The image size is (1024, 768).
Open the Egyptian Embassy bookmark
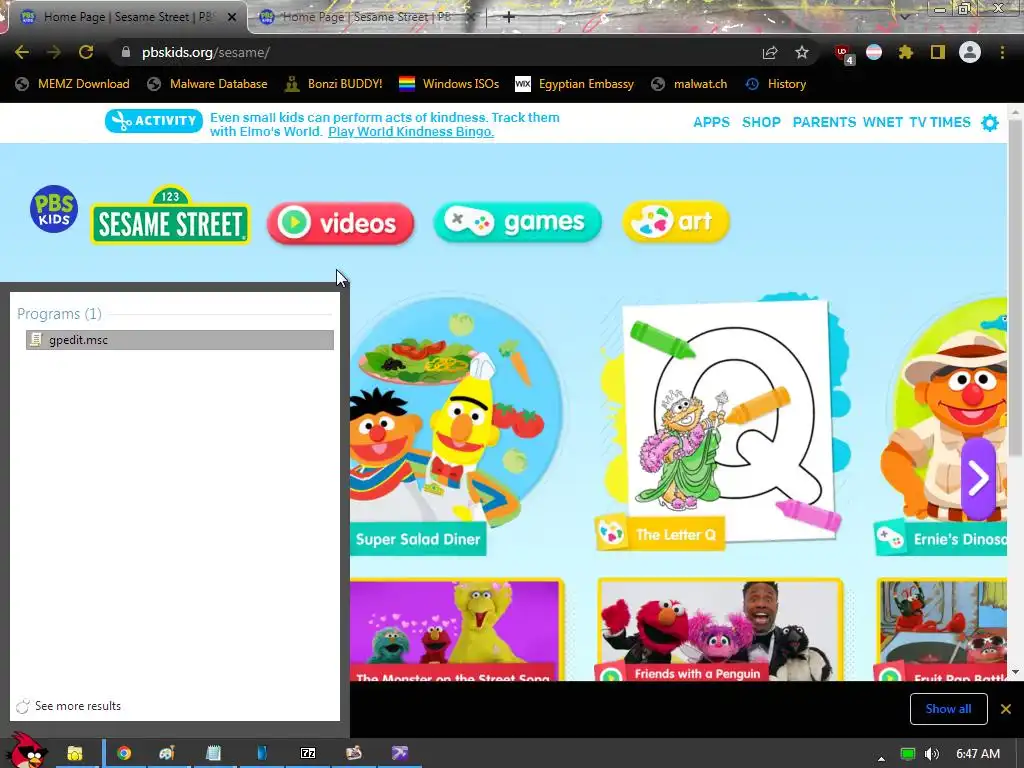pos(575,84)
